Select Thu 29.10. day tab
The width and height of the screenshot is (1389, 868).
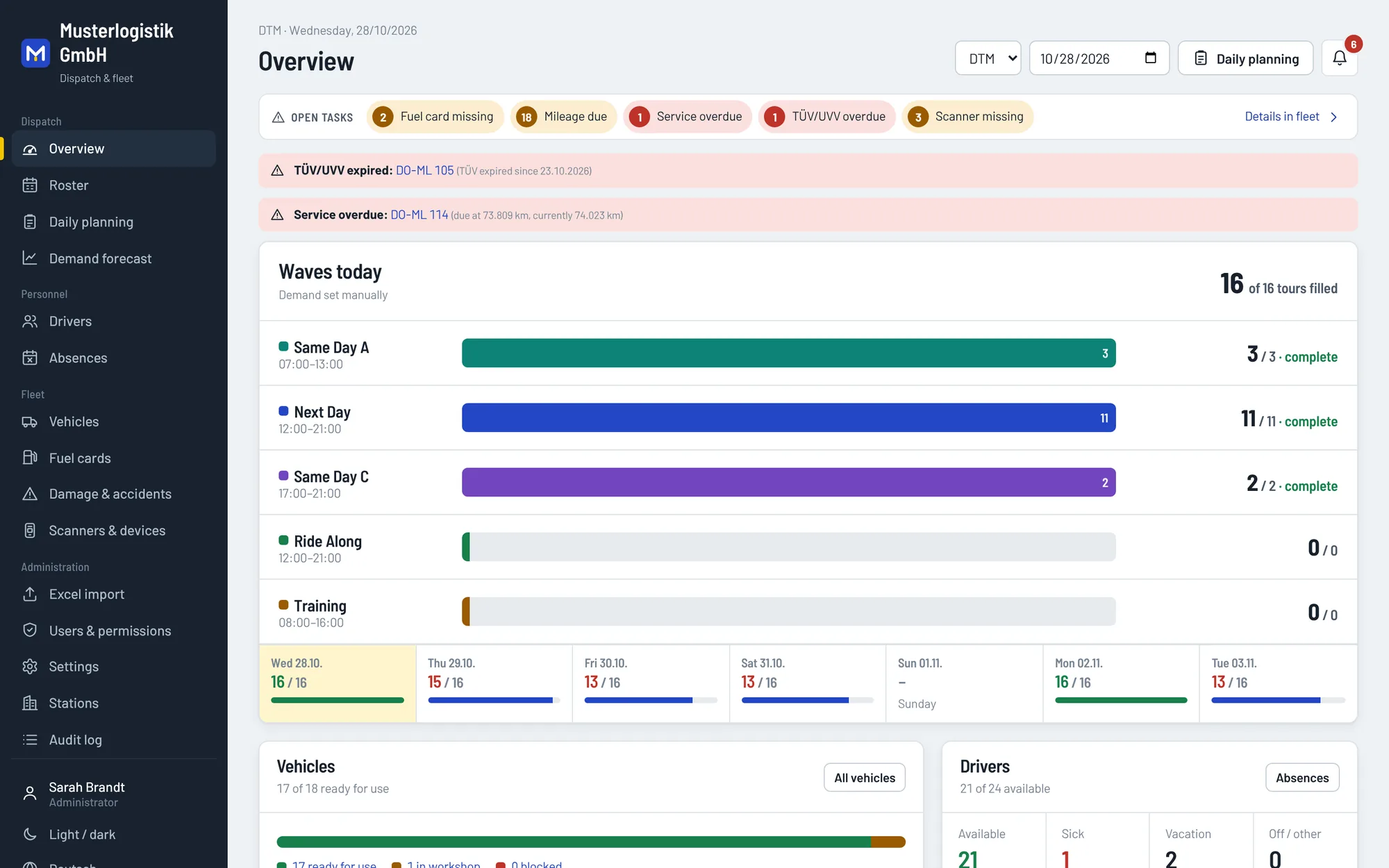(494, 684)
